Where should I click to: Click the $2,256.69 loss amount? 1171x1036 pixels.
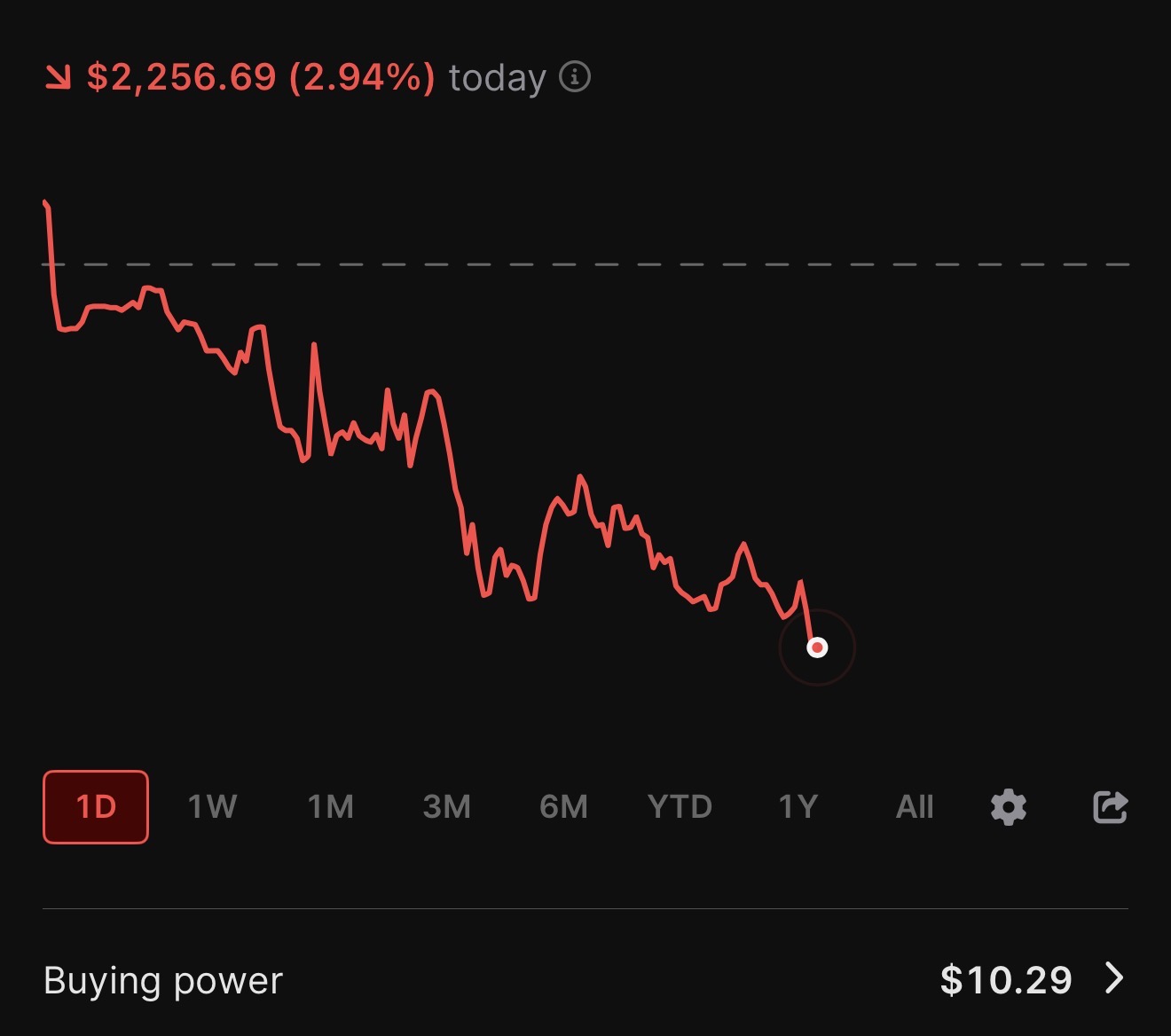pyautogui.click(x=182, y=78)
